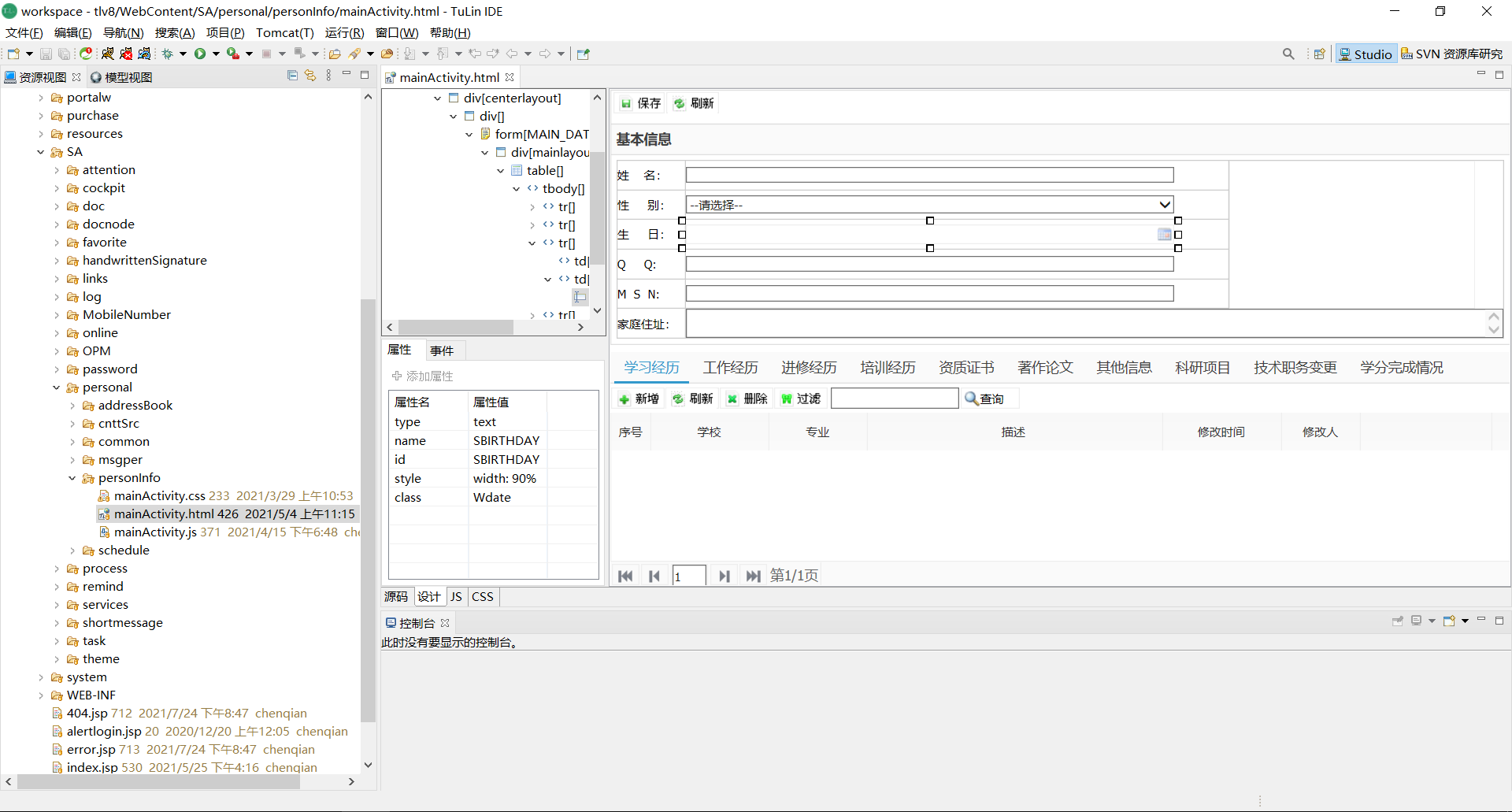Select the 资质证书 tab
1512x812 pixels.
click(966, 368)
